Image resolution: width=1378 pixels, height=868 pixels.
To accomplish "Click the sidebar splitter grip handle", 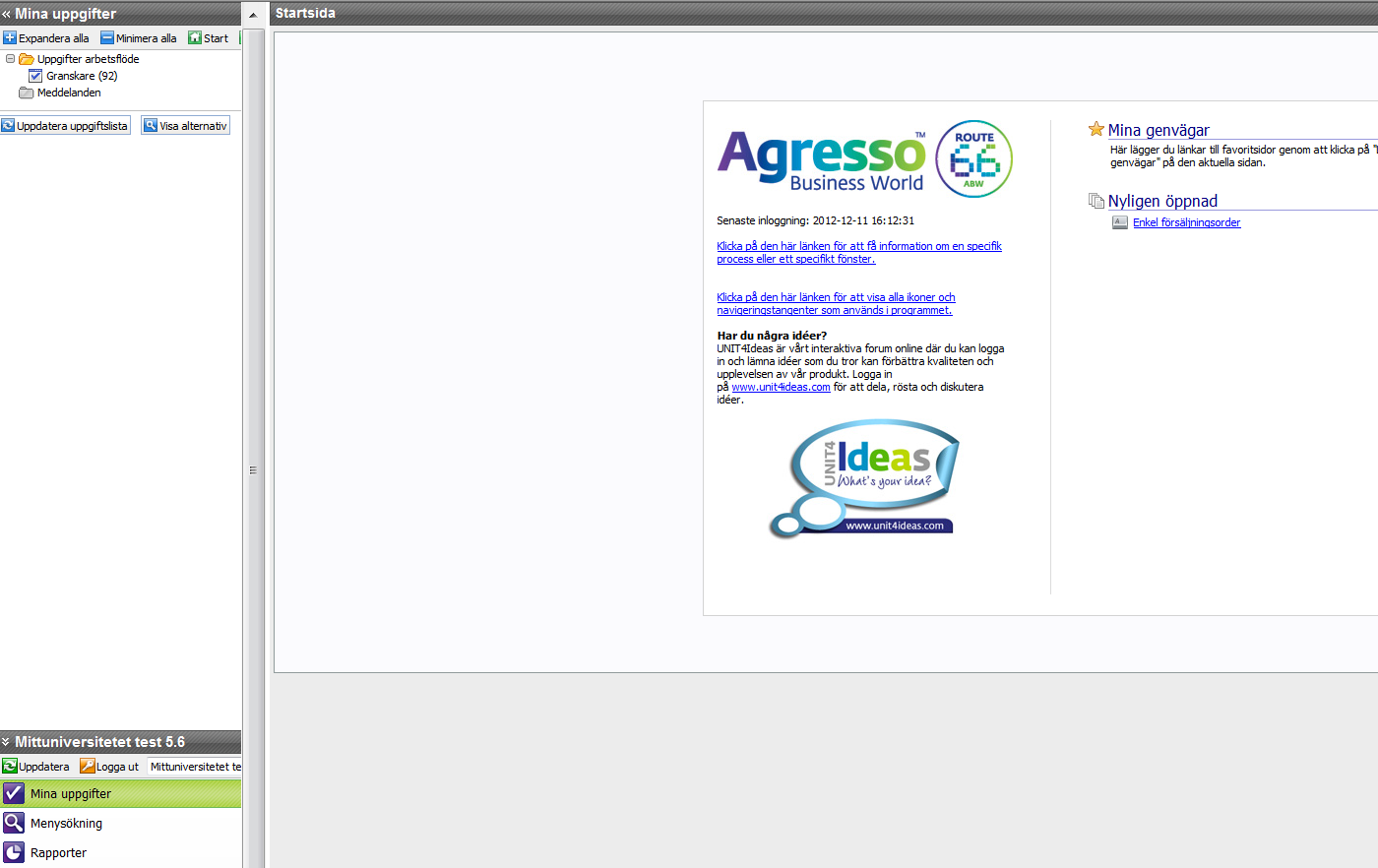I will coord(253,470).
